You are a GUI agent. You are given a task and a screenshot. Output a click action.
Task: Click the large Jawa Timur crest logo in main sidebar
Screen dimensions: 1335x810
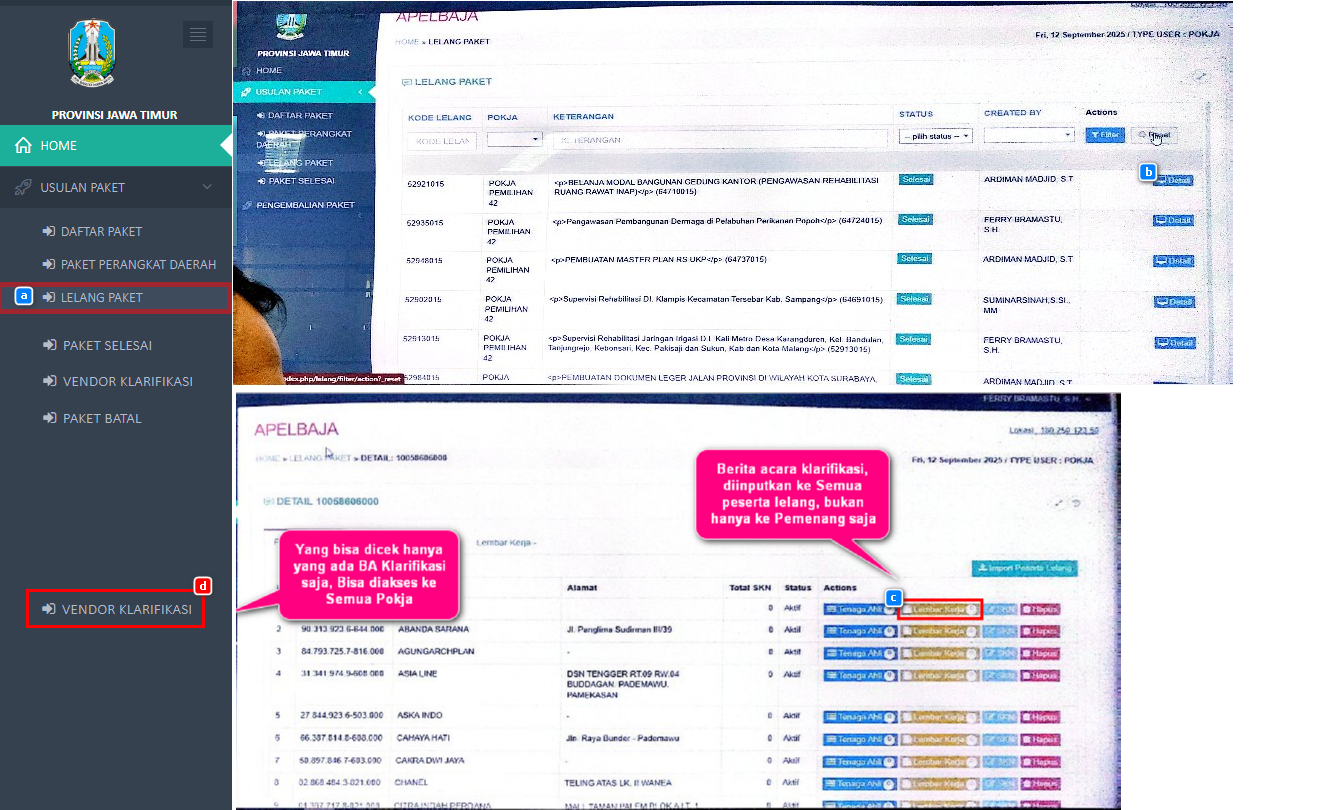pos(92,54)
